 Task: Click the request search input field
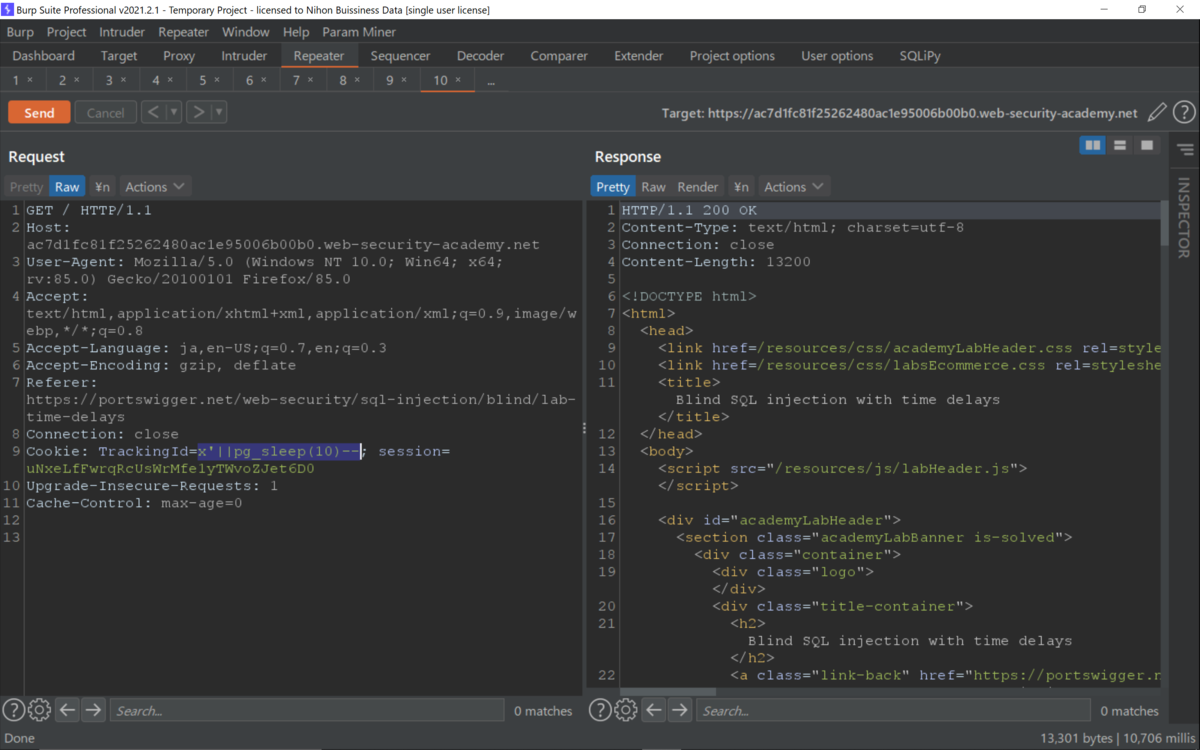(306, 710)
